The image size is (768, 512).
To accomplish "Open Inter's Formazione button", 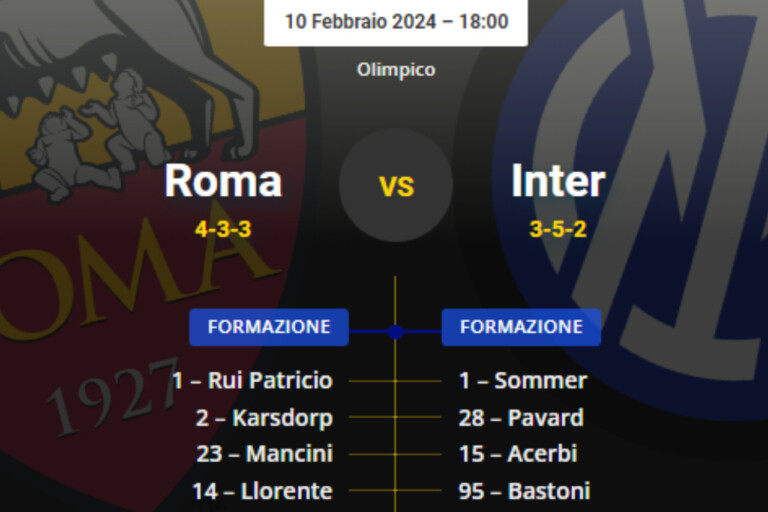I will coord(521,327).
